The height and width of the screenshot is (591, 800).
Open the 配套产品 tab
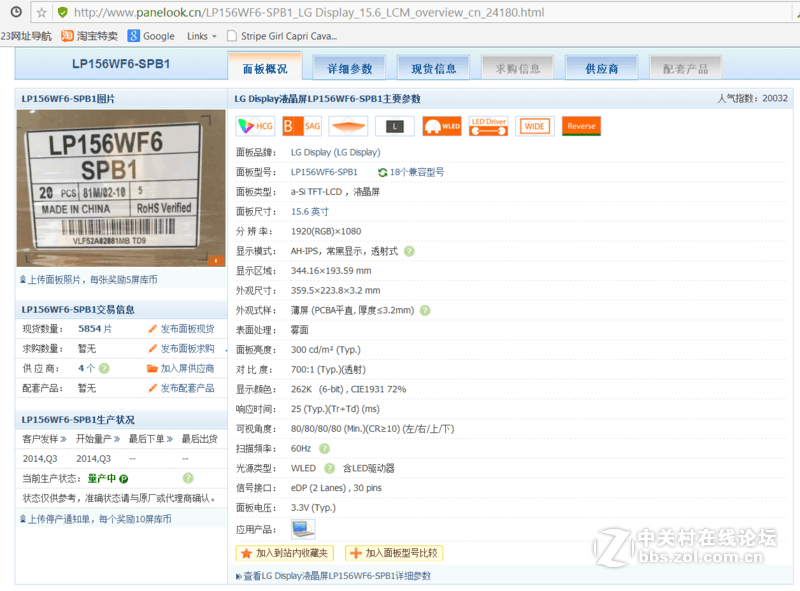click(x=686, y=68)
